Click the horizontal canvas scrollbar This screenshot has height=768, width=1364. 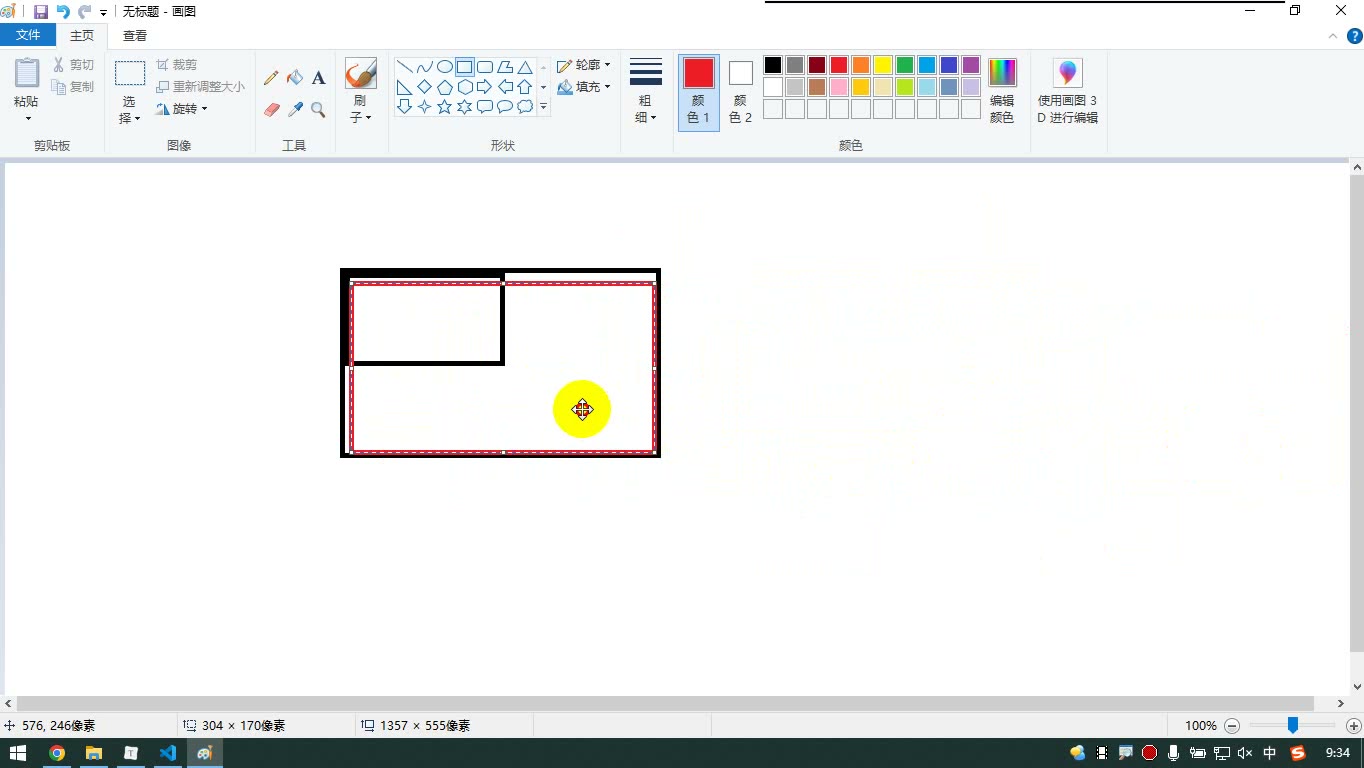click(x=665, y=704)
